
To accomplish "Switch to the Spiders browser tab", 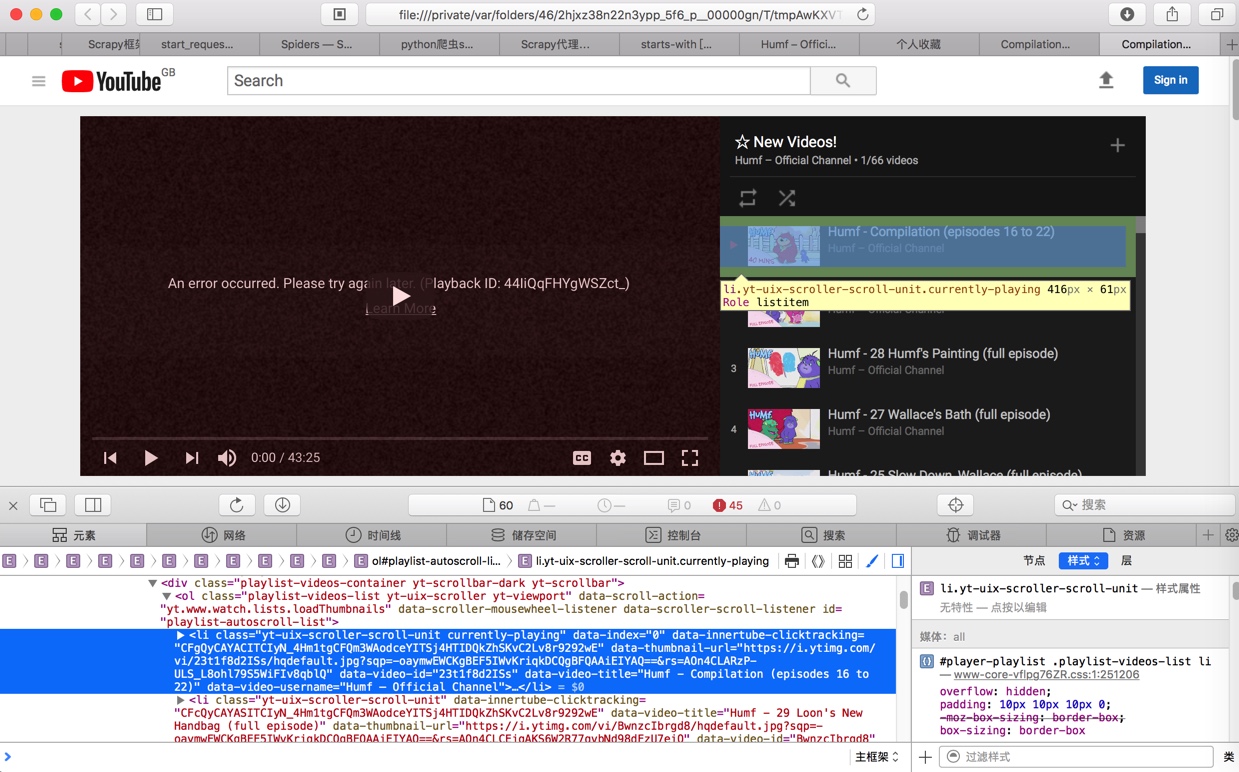I will [316, 44].
